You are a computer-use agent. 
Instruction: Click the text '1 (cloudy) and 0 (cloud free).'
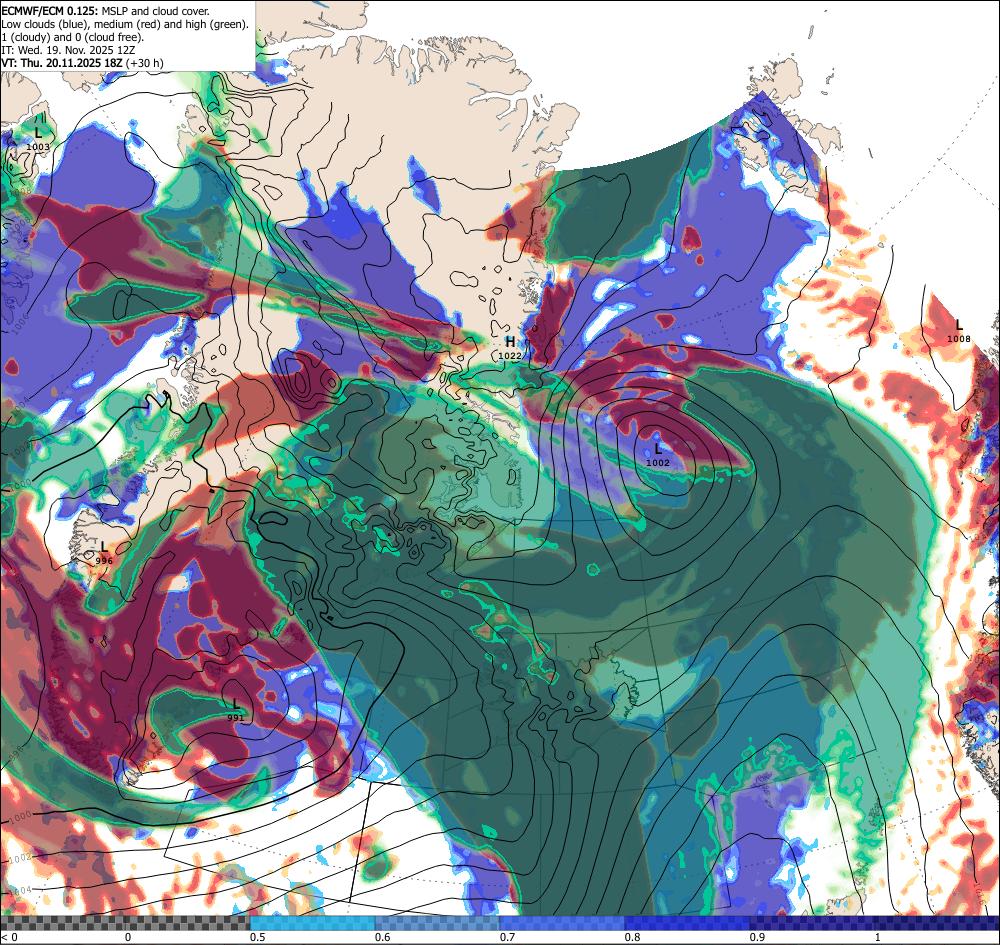(73, 37)
